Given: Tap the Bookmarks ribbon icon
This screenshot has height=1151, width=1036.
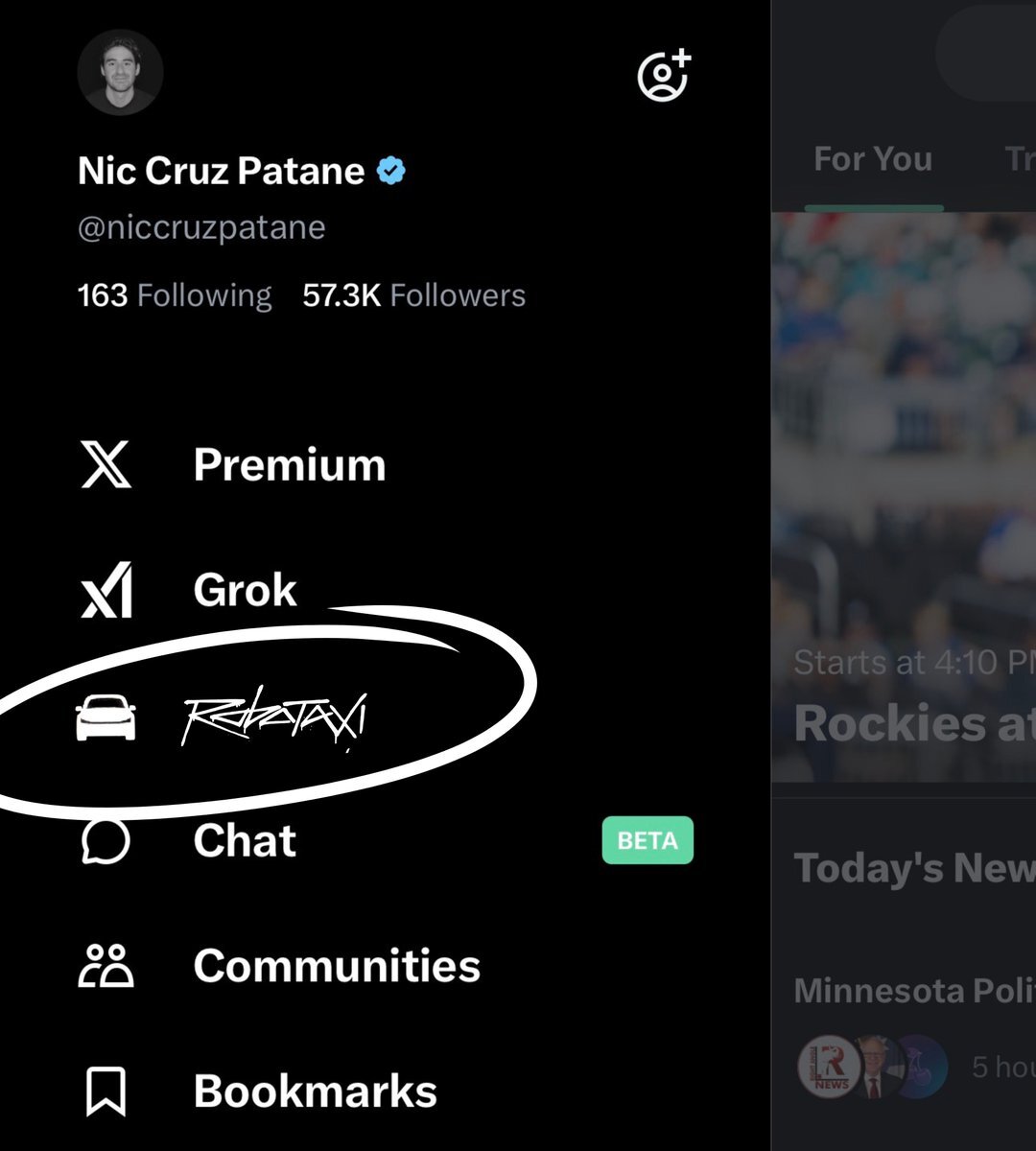Looking at the screenshot, I should click(x=106, y=1092).
